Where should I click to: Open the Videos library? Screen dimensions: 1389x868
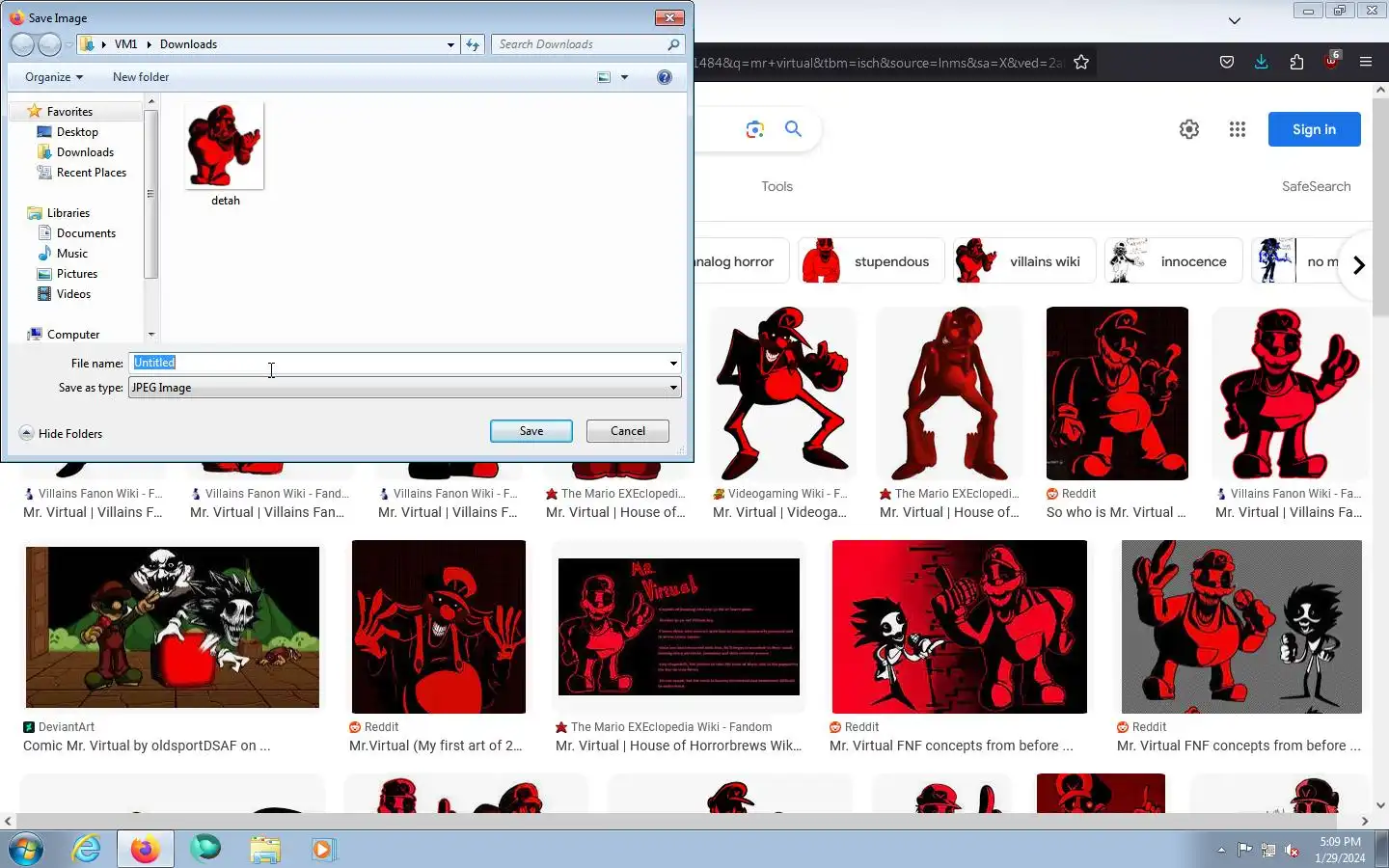[73, 294]
